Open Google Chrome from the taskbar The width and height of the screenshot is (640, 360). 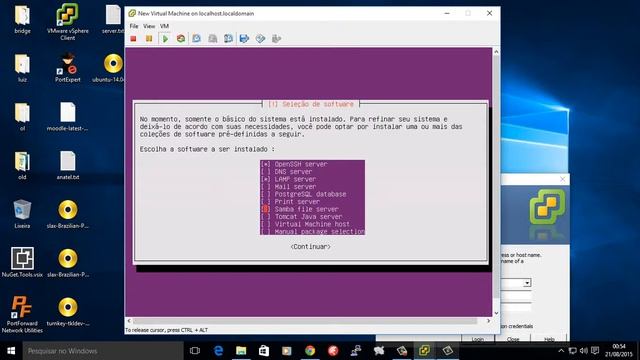coord(310,351)
